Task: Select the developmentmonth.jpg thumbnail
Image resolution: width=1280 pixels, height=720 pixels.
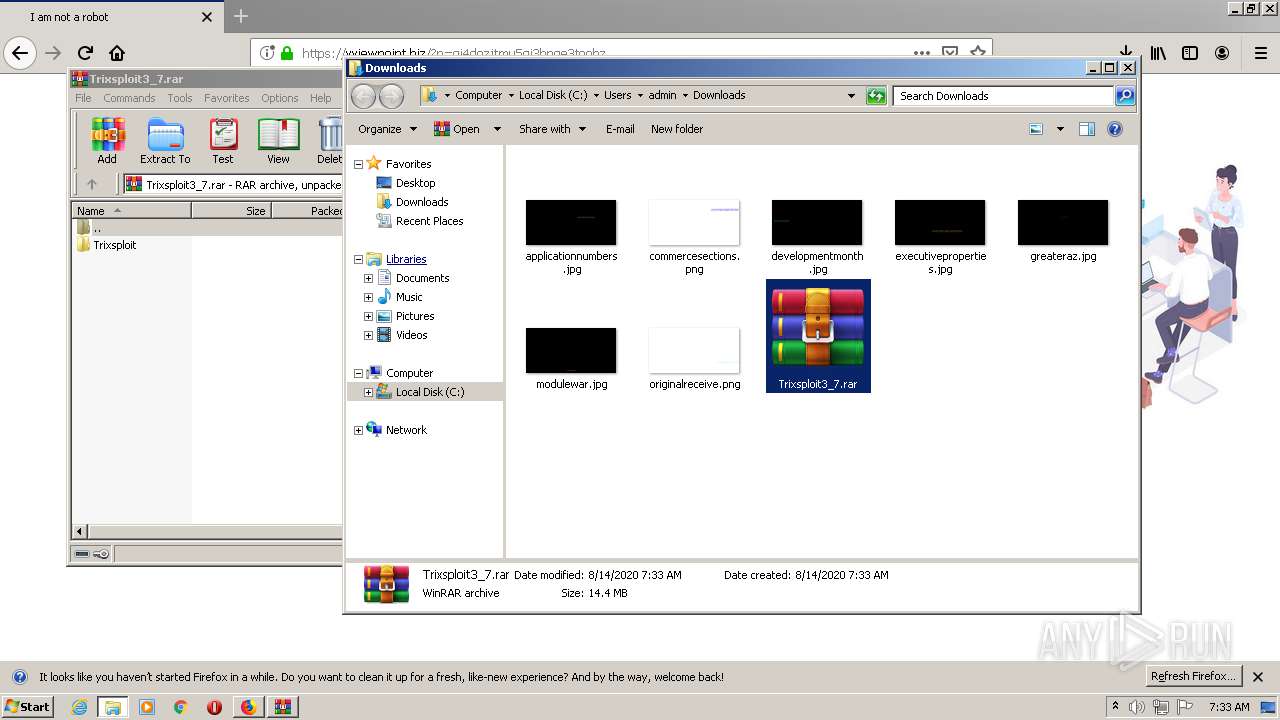Action: click(x=817, y=222)
